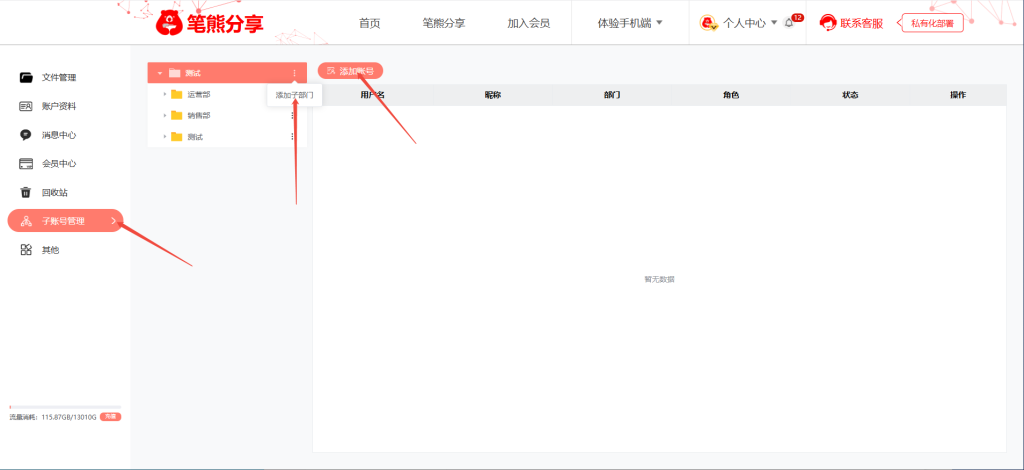Expand the 运营部 department node
The height and width of the screenshot is (470, 1024).
click(165, 94)
